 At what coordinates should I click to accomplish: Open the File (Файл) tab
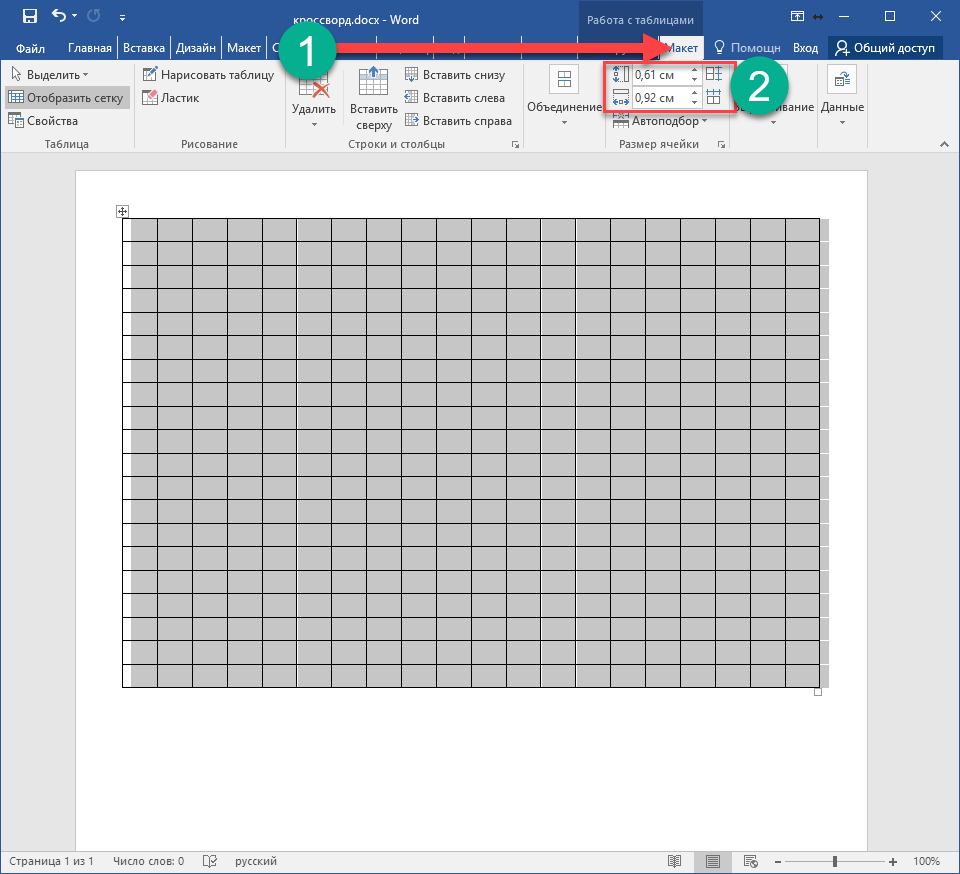coord(30,48)
